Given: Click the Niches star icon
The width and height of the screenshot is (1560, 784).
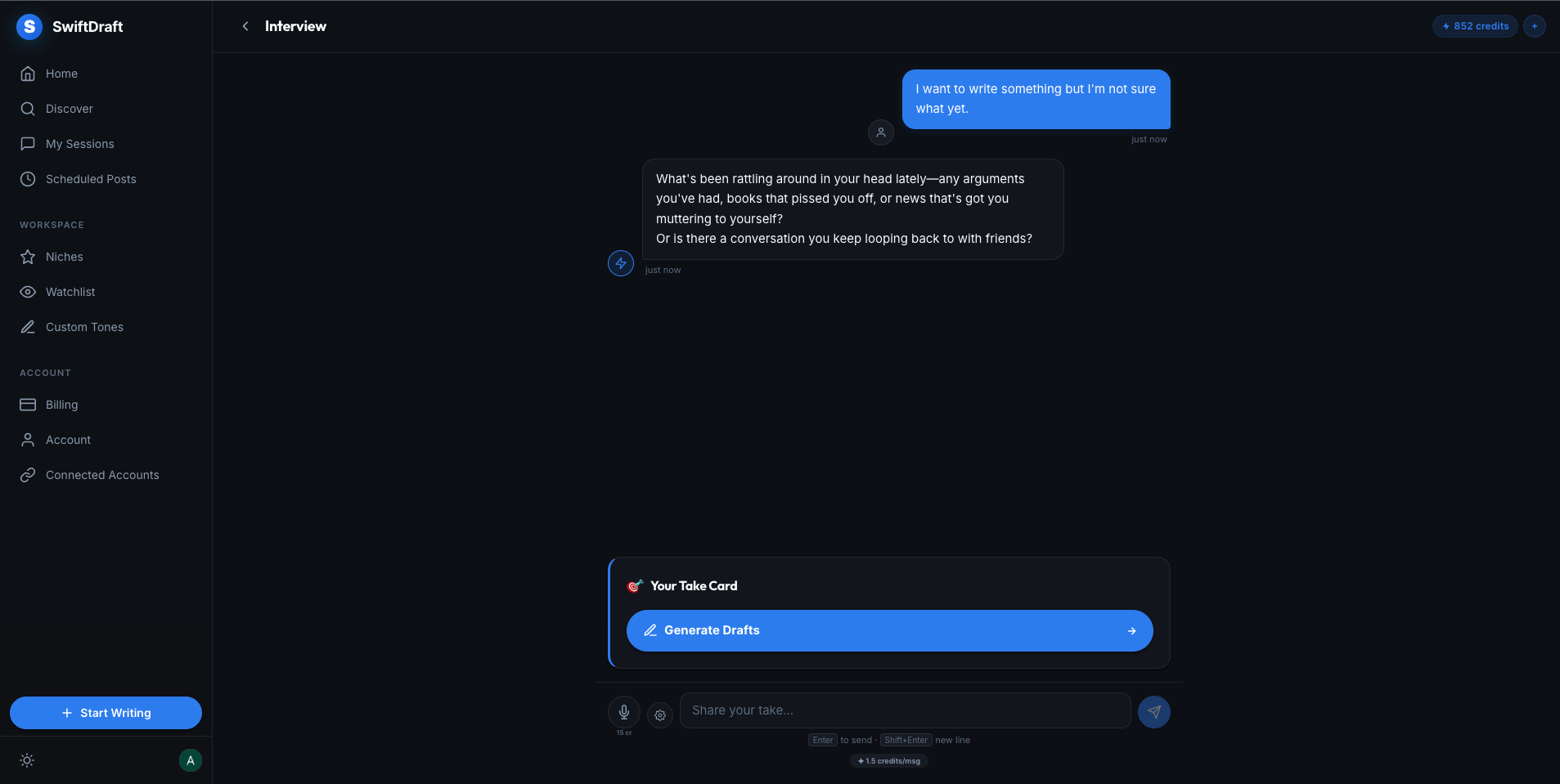Looking at the screenshot, I should 28,257.
